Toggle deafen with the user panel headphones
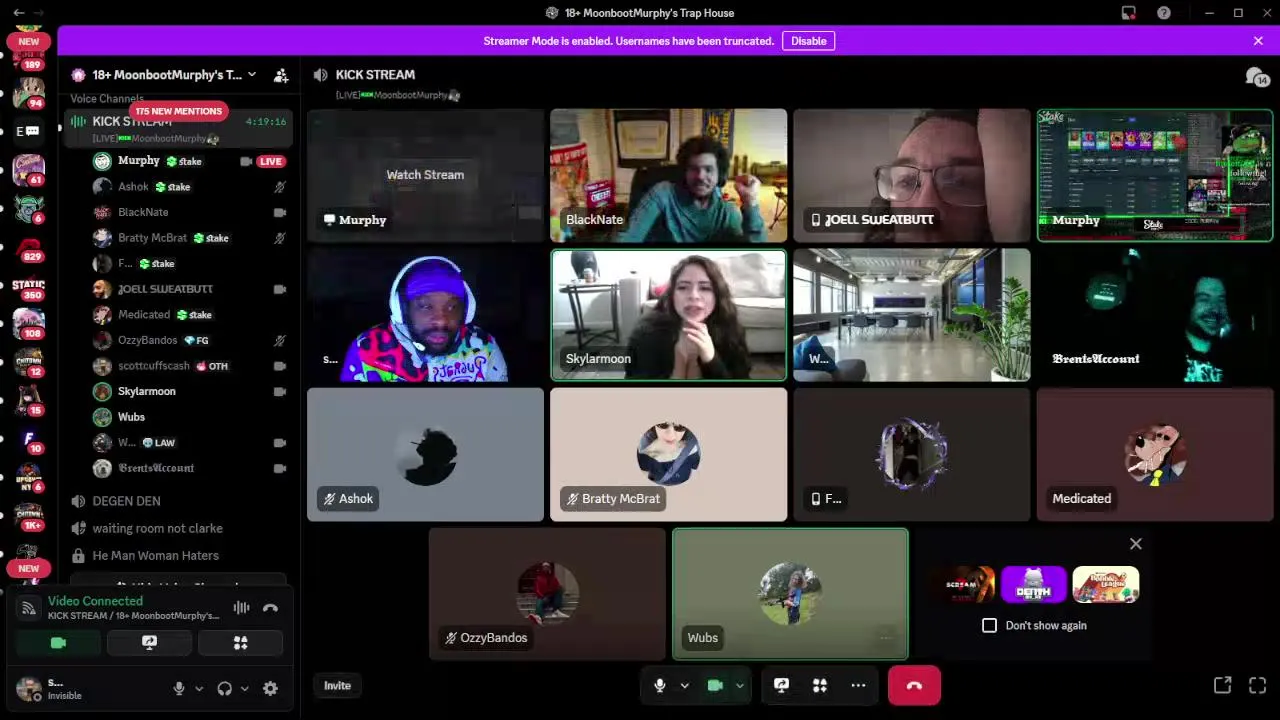The height and width of the screenshot is (720, 1280). click(224, 688)
